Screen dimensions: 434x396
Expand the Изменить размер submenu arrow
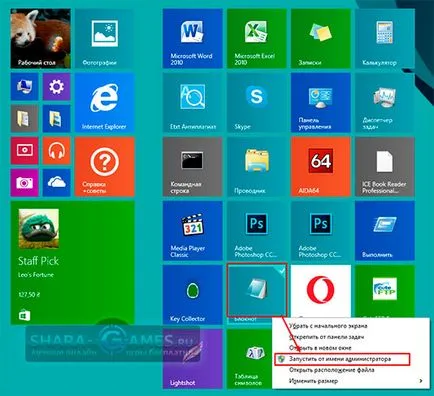[421, 381]
